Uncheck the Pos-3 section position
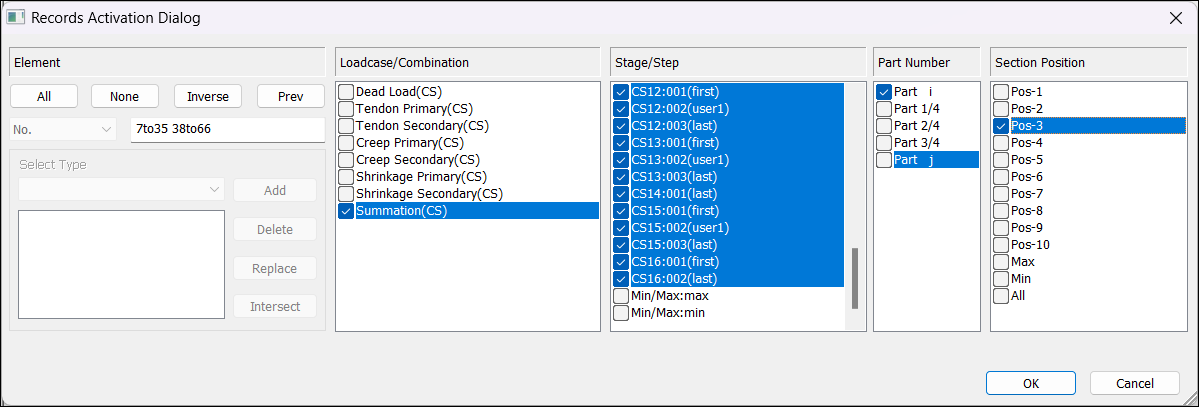Image resolution: width=1199 pixels, height=407 pixels. tap(1001, 125)
